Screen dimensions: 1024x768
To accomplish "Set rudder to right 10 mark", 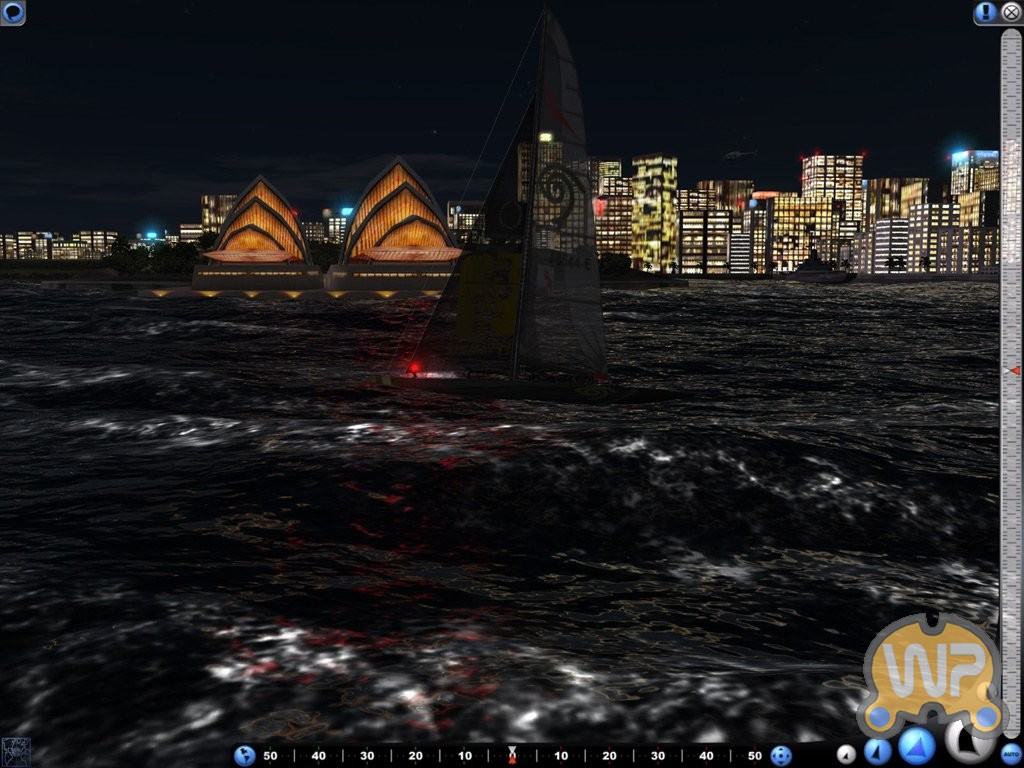I will (x=561, y=756).
